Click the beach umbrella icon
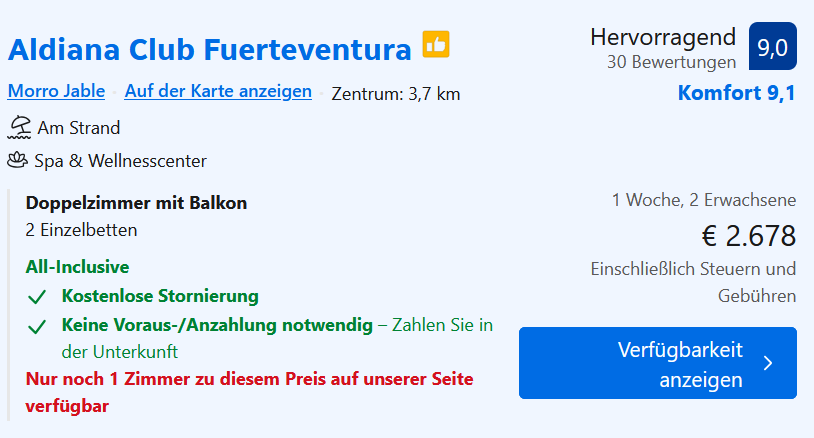The height and width of the screenshot is (438, 814). [19, 127]
